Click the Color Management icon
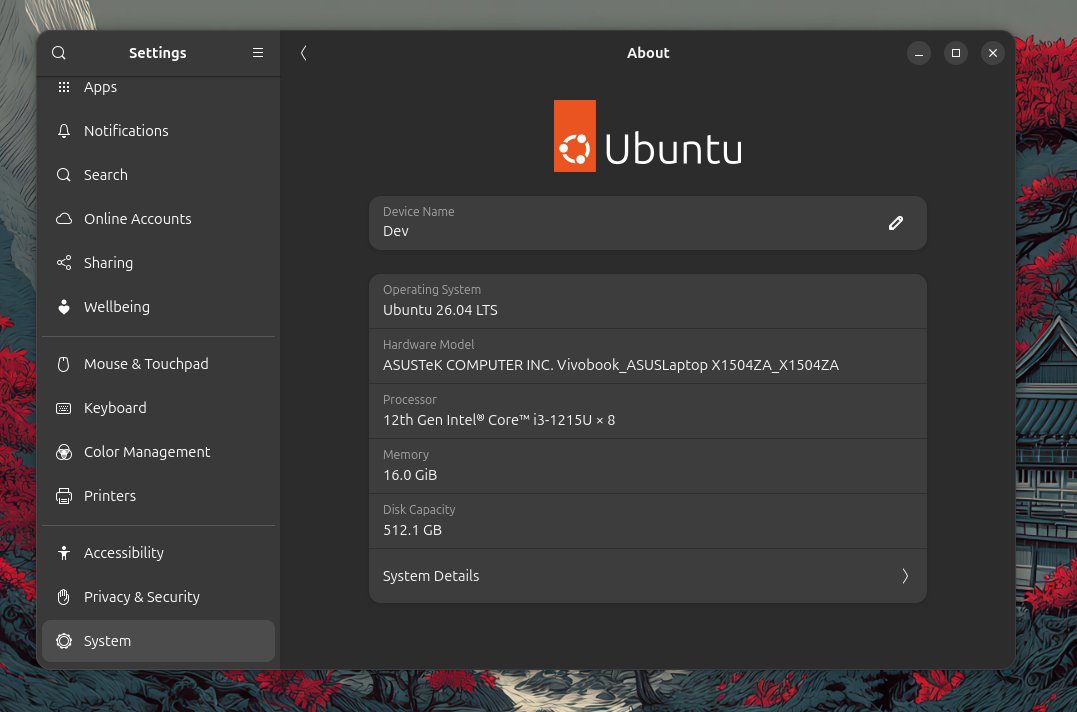This screenshot has width=1077, height=712. click(x=64, y=452)
